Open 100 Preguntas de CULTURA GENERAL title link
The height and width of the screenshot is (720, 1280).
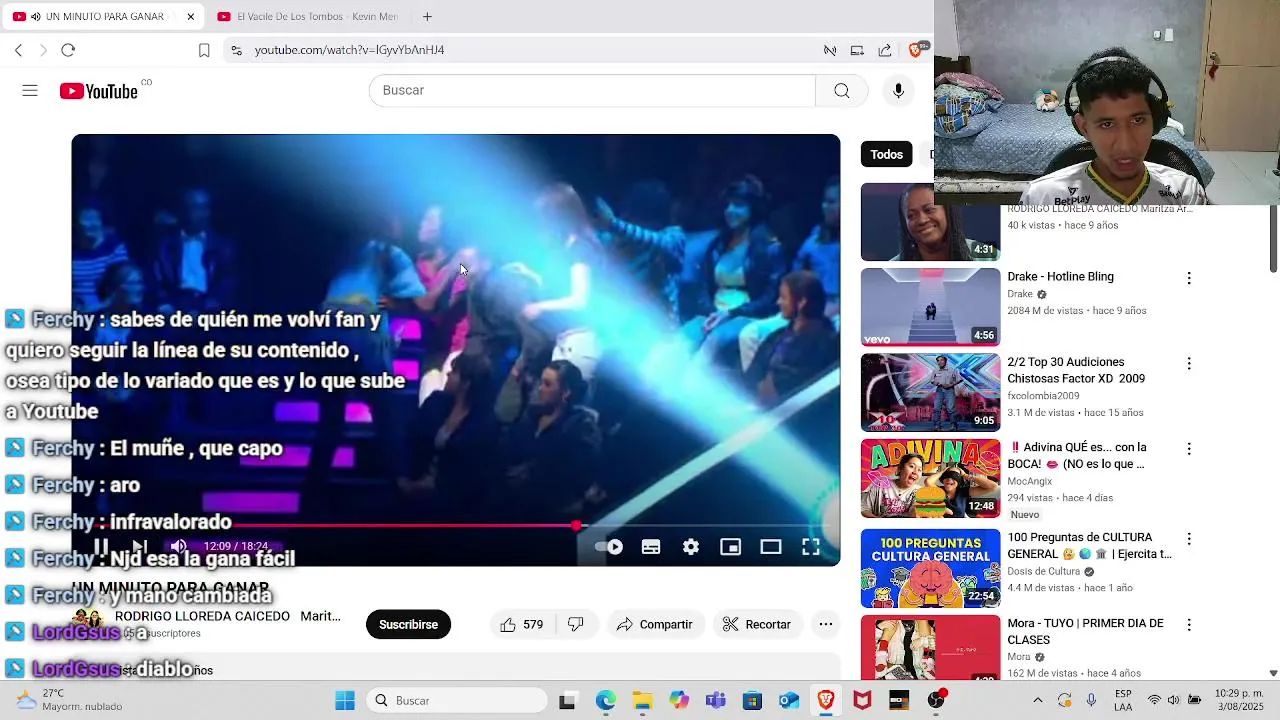tap(1089, 546)
